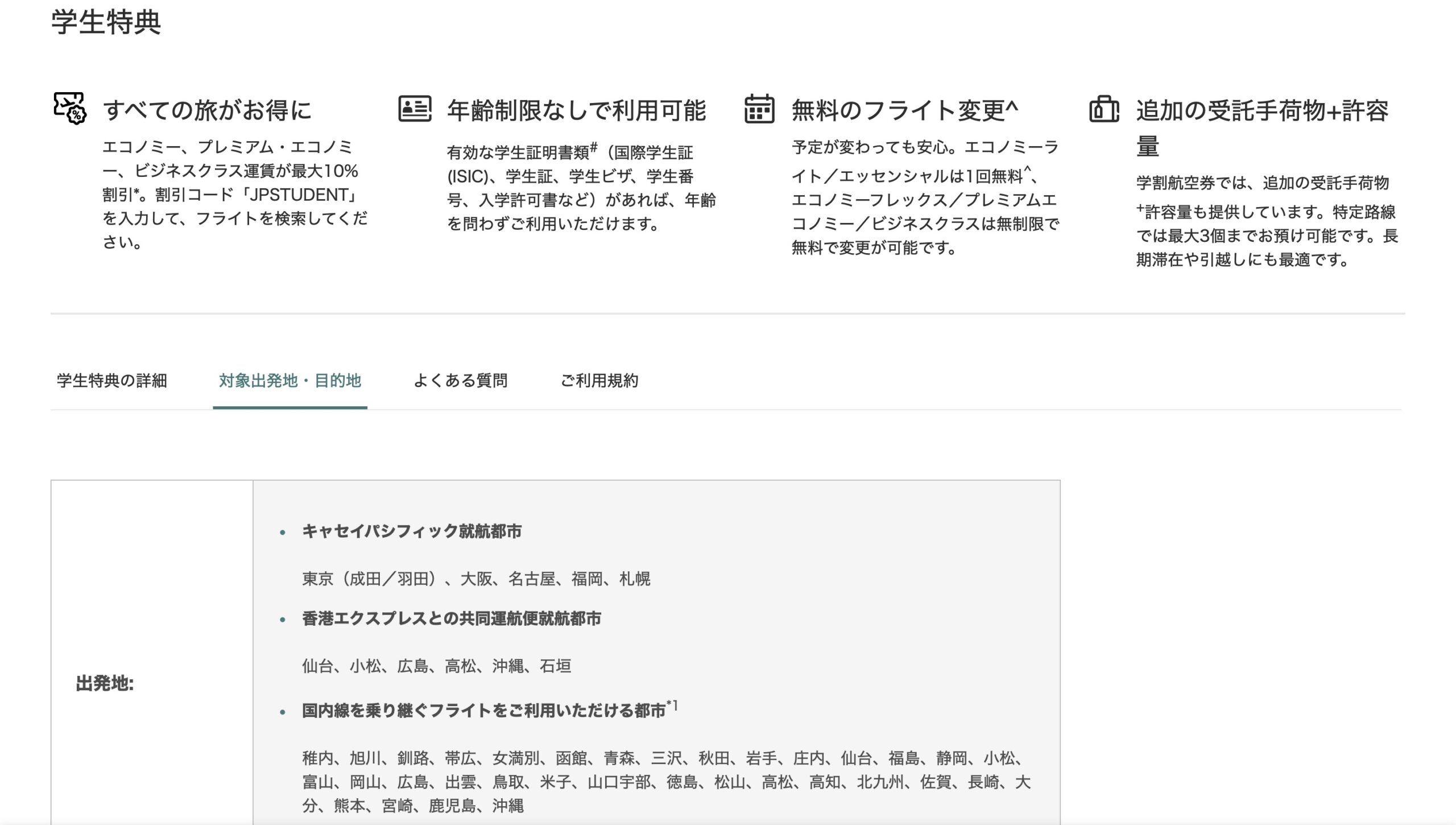Click the checked baggage luggage icon
Image resolution: width=1456 pixels, height=825 pixels.
[x=1104, y=108]
